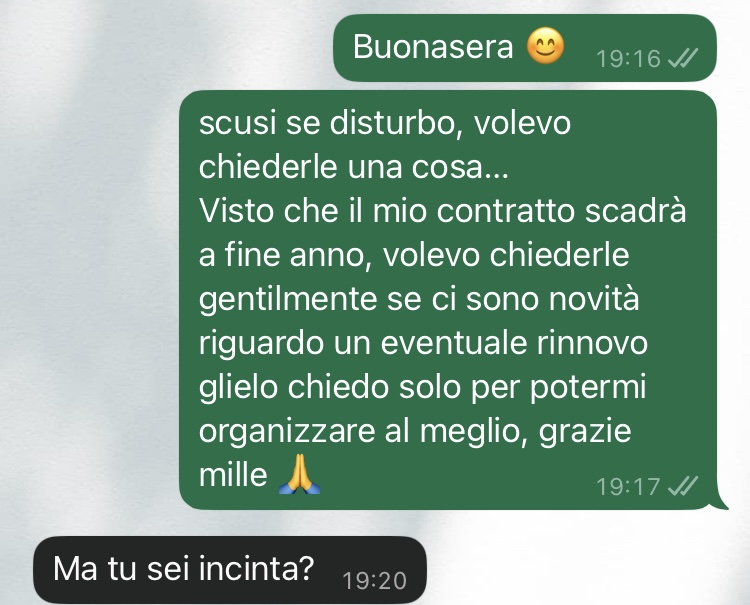Click the 19:17 timestamp
The image size is (750, 605).
tap(629, 487)
